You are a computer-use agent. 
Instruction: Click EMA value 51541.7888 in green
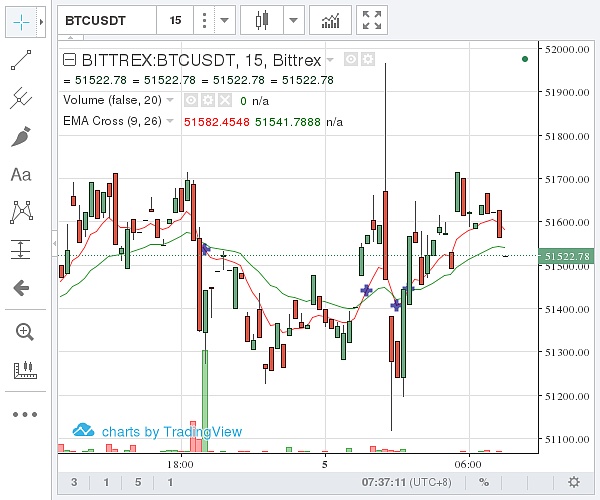click(x=288, y=122)
